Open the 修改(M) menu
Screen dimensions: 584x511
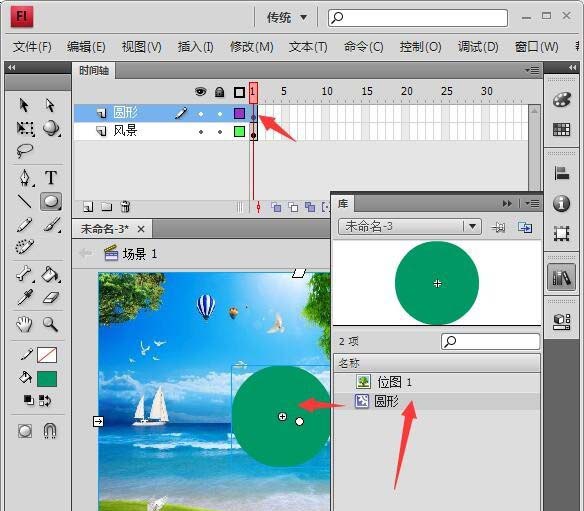[252, 47]
